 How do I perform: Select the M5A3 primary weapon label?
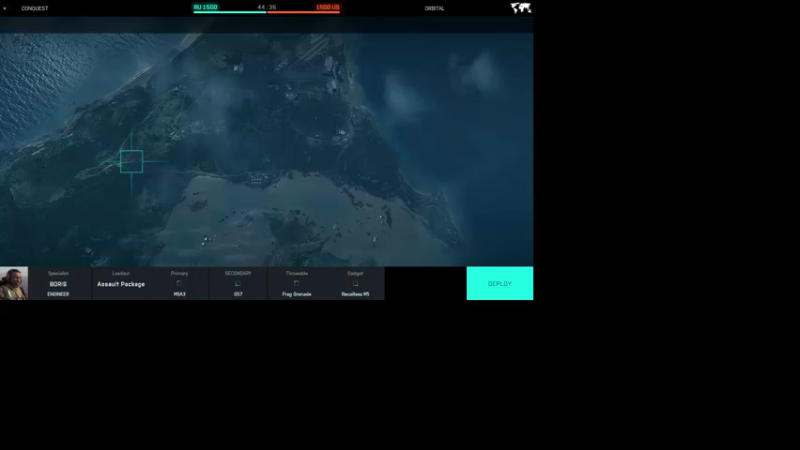[x=180, y=294]
